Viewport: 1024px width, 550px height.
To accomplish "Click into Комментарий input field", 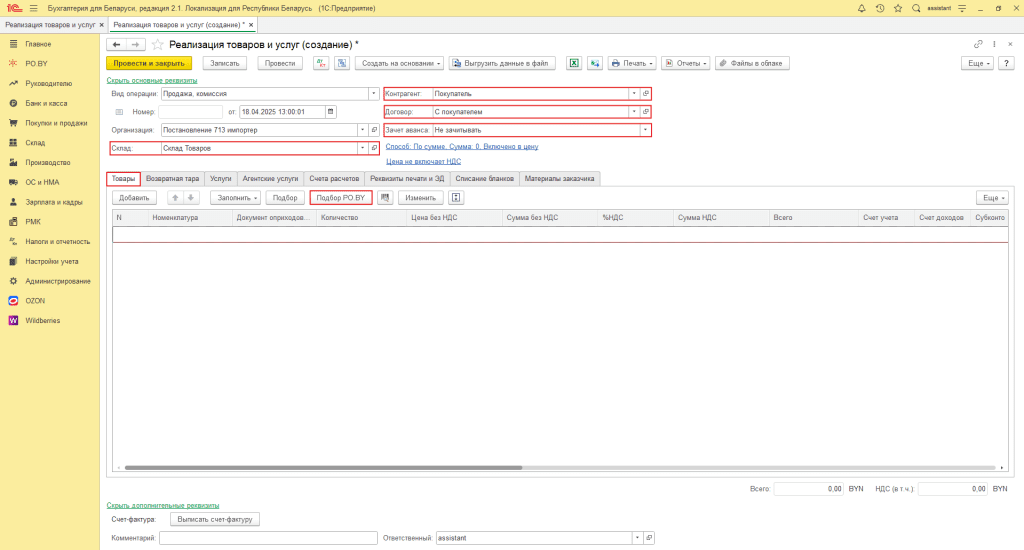I will (268, 538).
